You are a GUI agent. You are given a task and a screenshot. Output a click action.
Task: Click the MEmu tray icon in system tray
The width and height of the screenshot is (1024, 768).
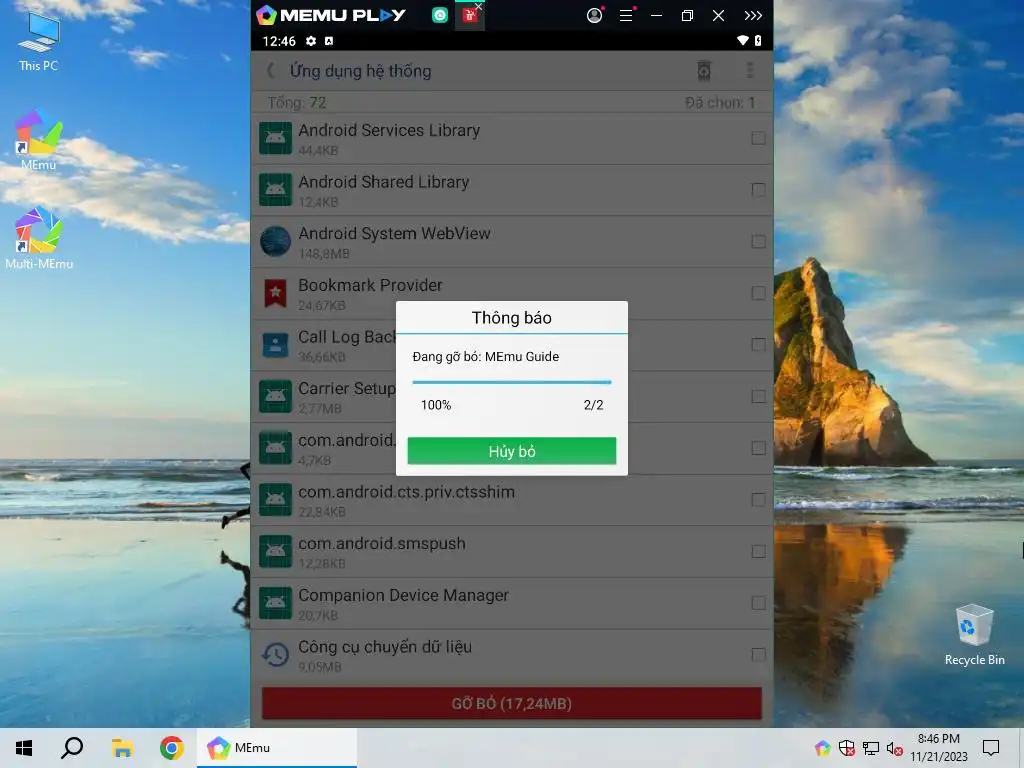pos(823,748)
